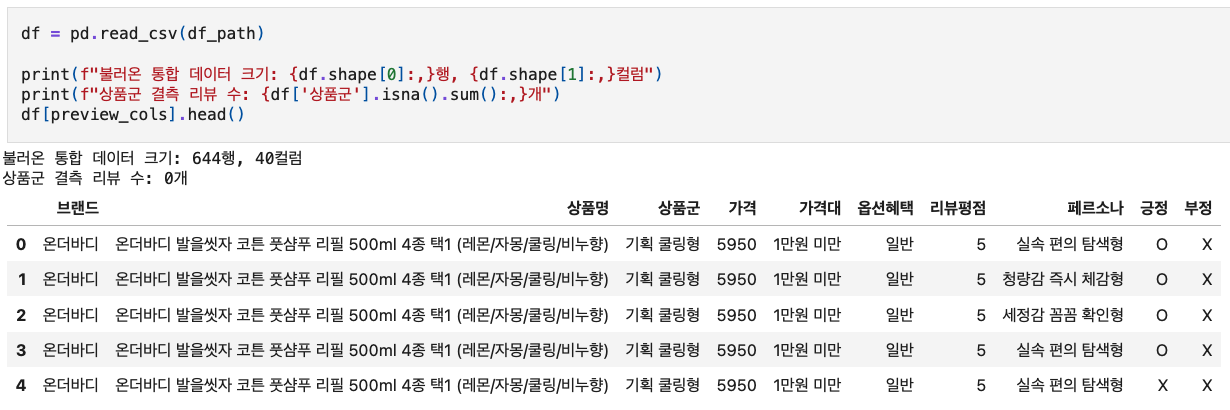Click '기획 쿨링형' in row 2

click(x=662, y=314)
